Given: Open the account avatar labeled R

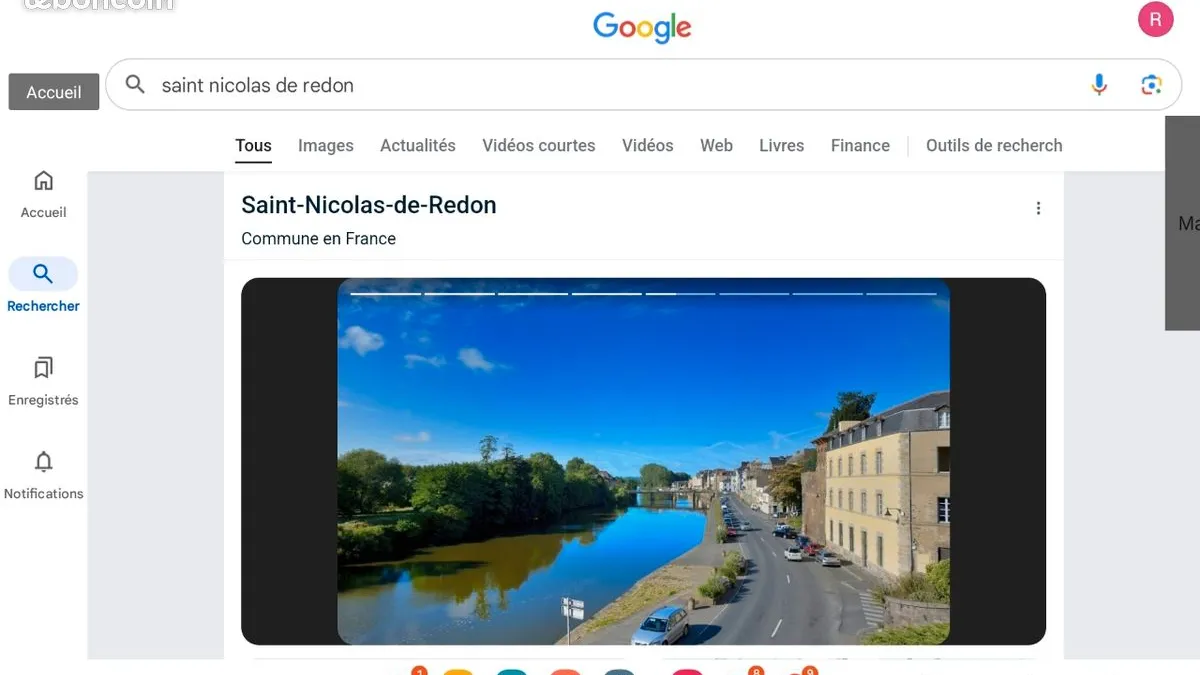Looking at the screenshot, I should click(1156, 19).
